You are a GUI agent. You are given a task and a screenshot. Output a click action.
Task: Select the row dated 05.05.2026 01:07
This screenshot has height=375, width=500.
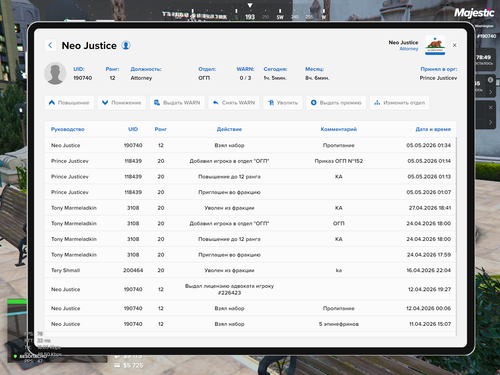click(x=250, y=192)
